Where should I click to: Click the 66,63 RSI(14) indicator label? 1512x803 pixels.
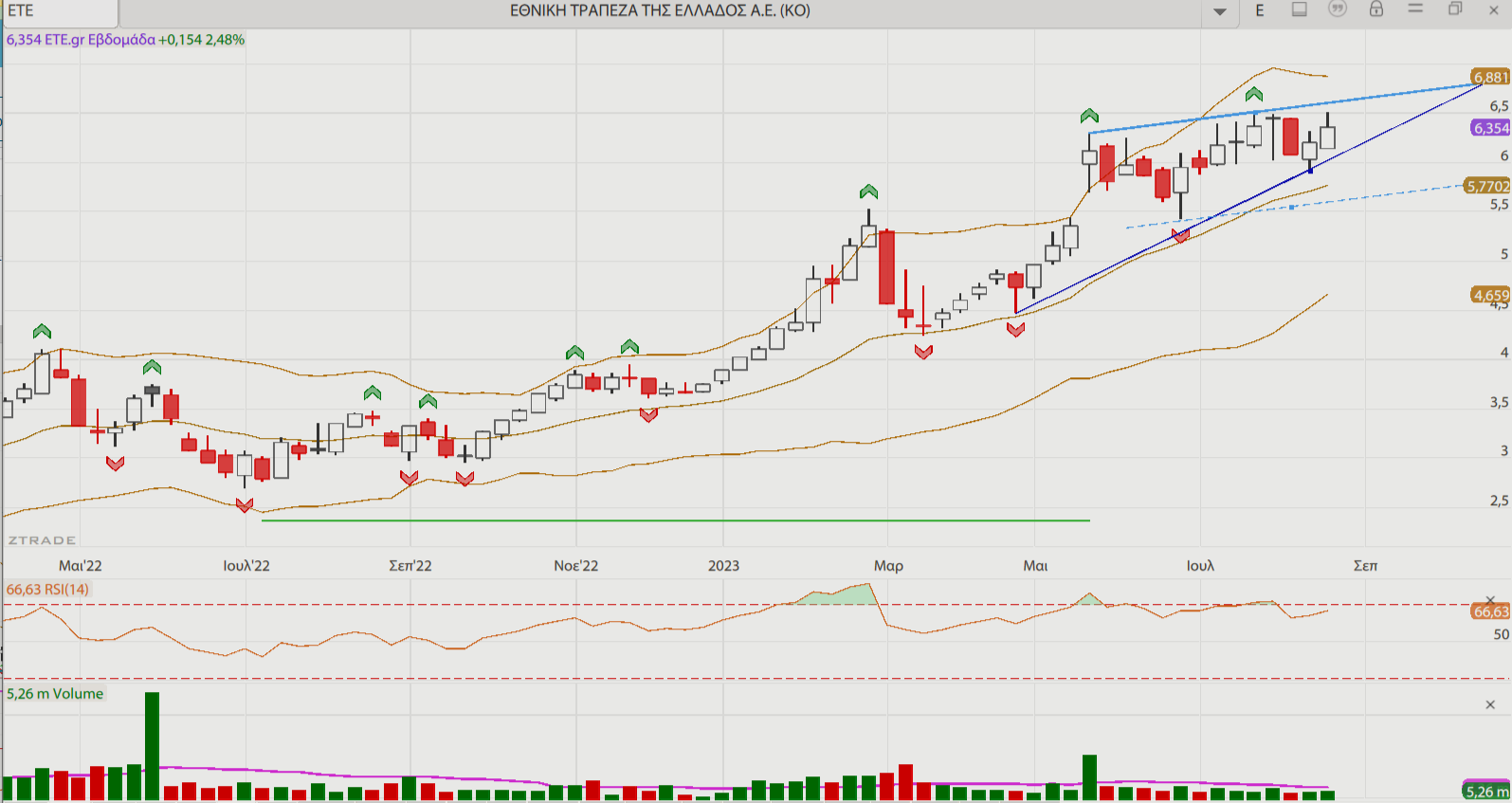(47, 590)
